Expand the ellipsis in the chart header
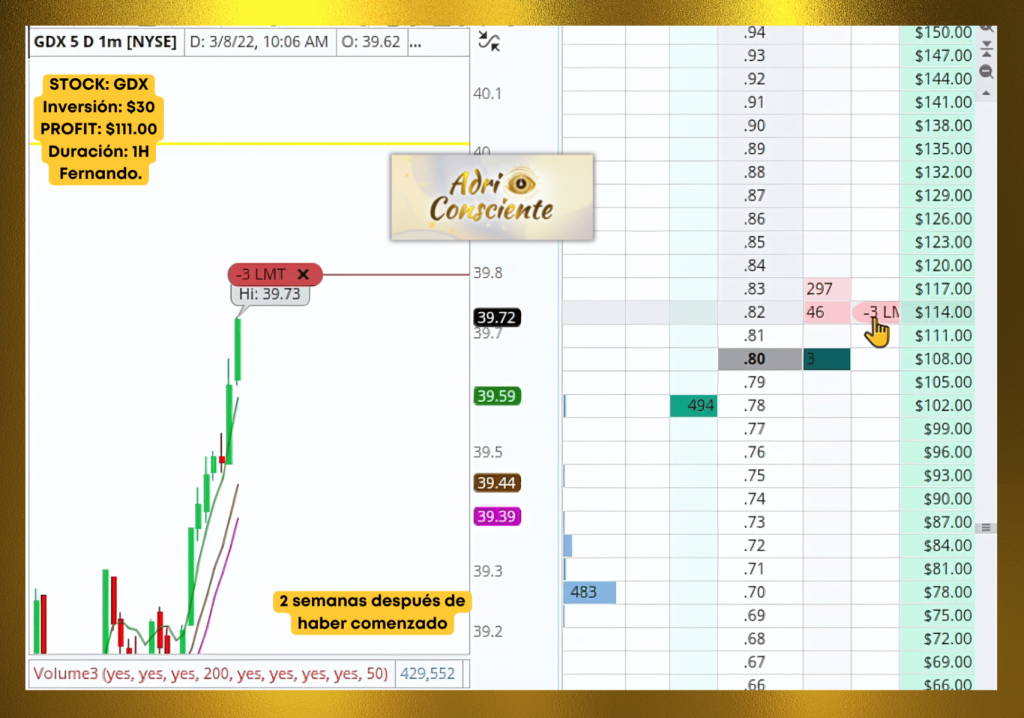Viewport: 1024px width, 718px height. tap(416, 42)
